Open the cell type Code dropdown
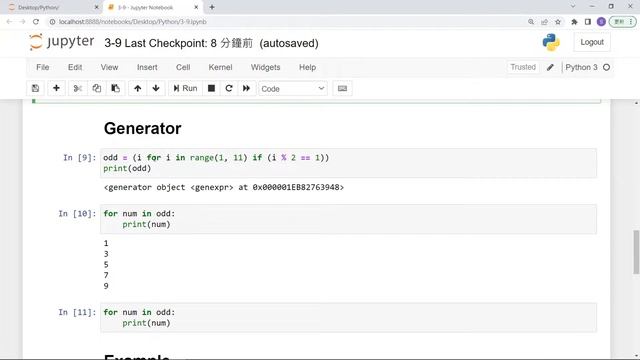 point(293,89)
